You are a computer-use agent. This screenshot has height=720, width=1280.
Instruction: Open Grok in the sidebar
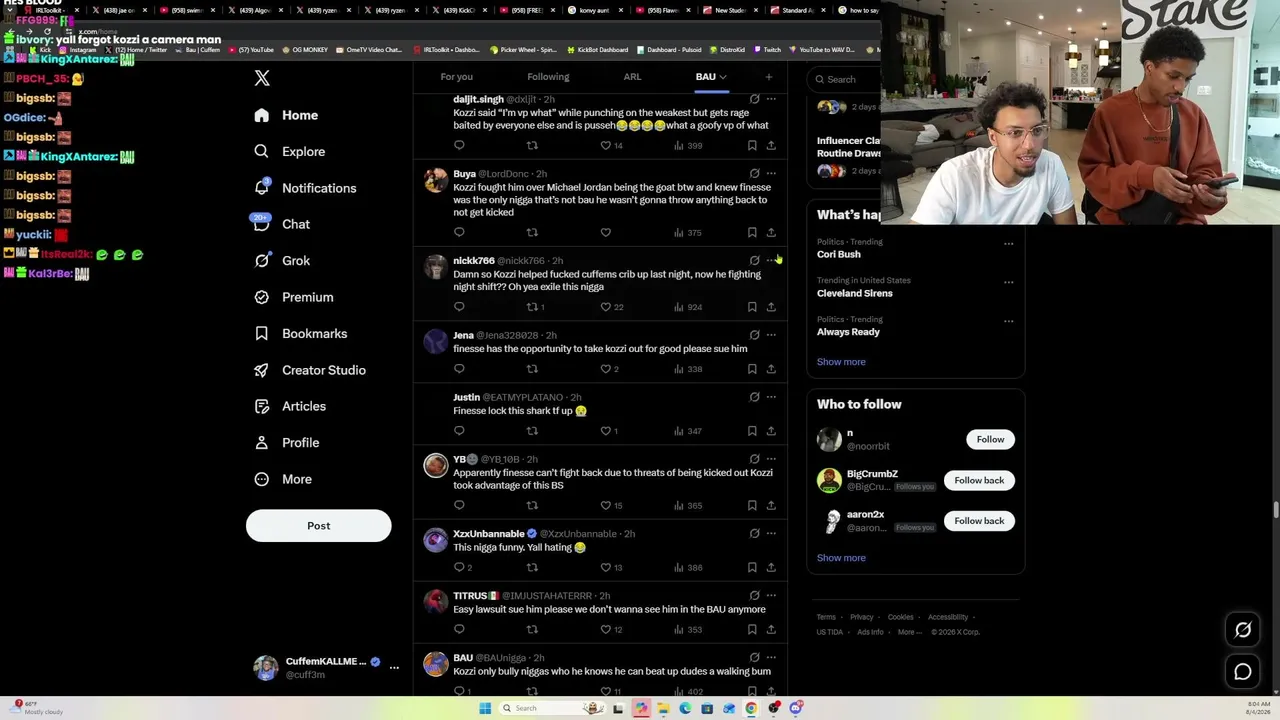click(x=282, y=260)
